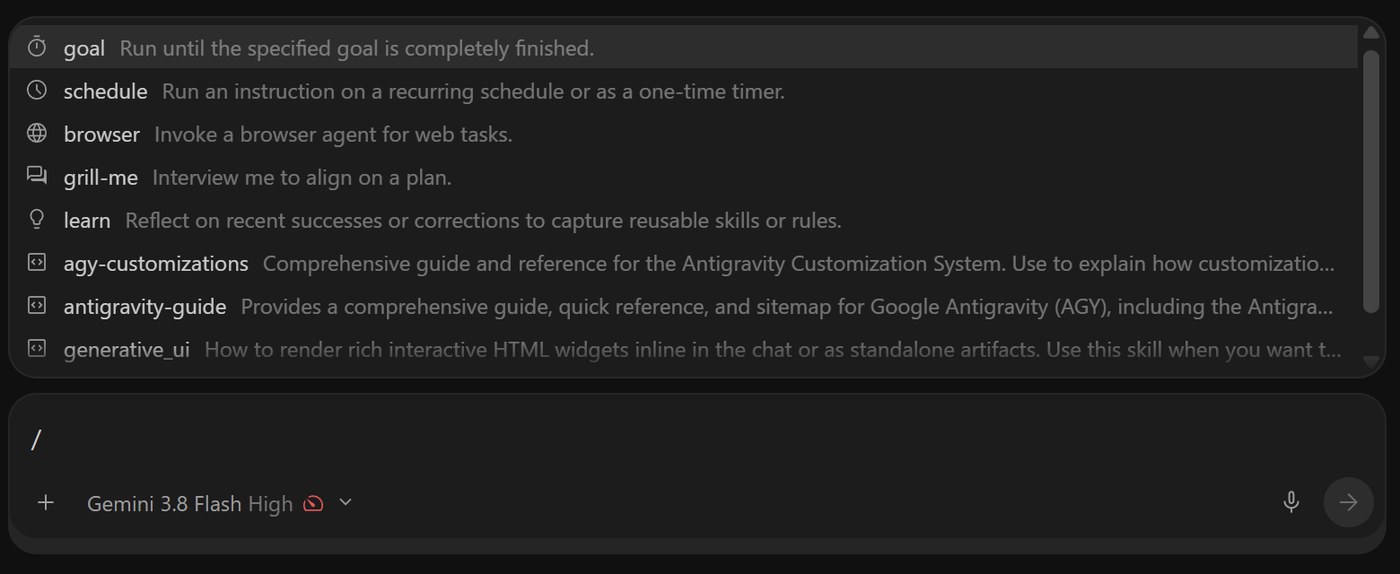Image resolution: width=1400 pixels, height=574 pixels.
Task: Click the clock icon next to schedule
Action: (x=37, y=90)
